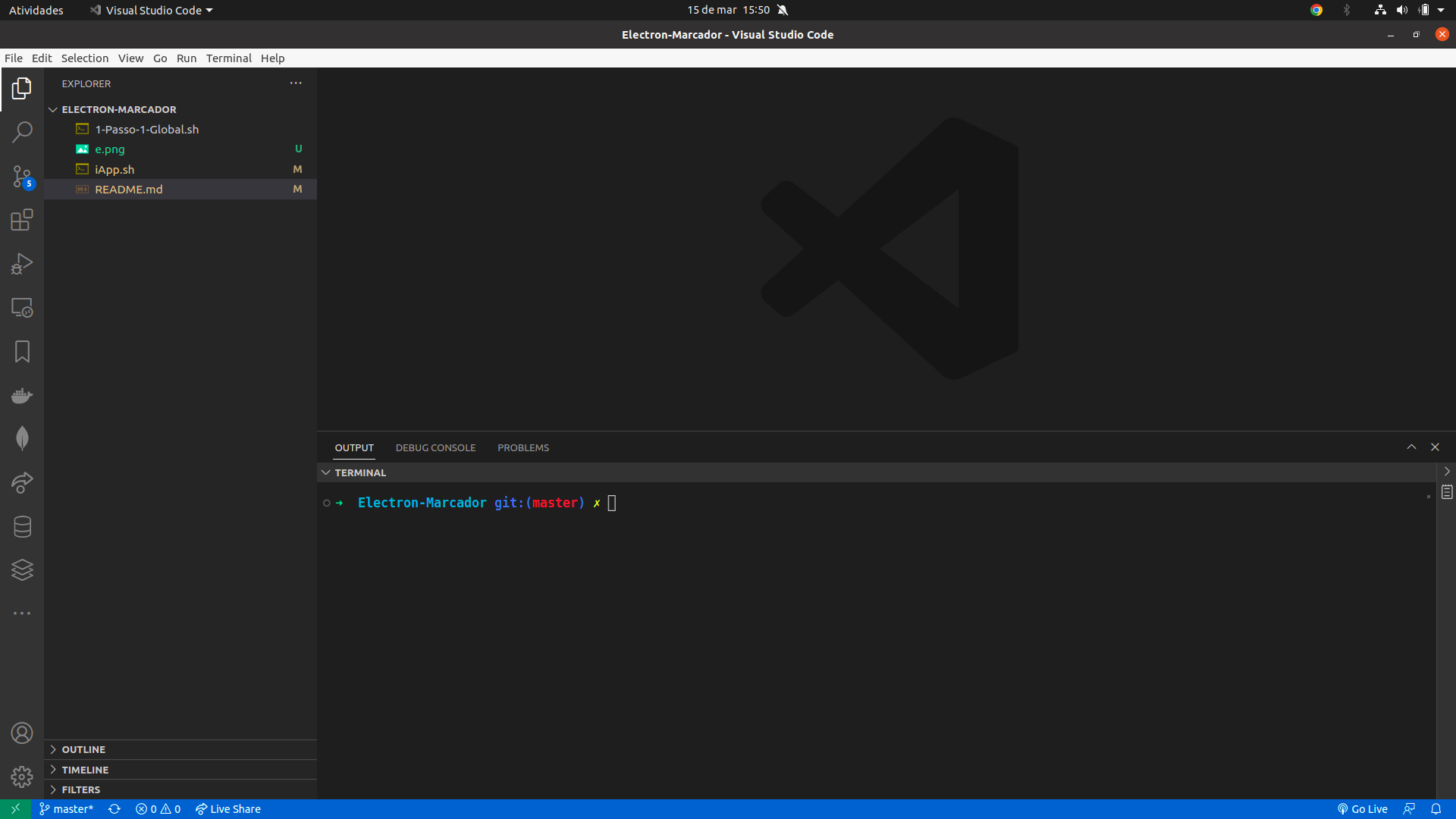Viewport: 1456px width, 819px height.
Task: Expand the OUTLINE section
Action: 83,749
